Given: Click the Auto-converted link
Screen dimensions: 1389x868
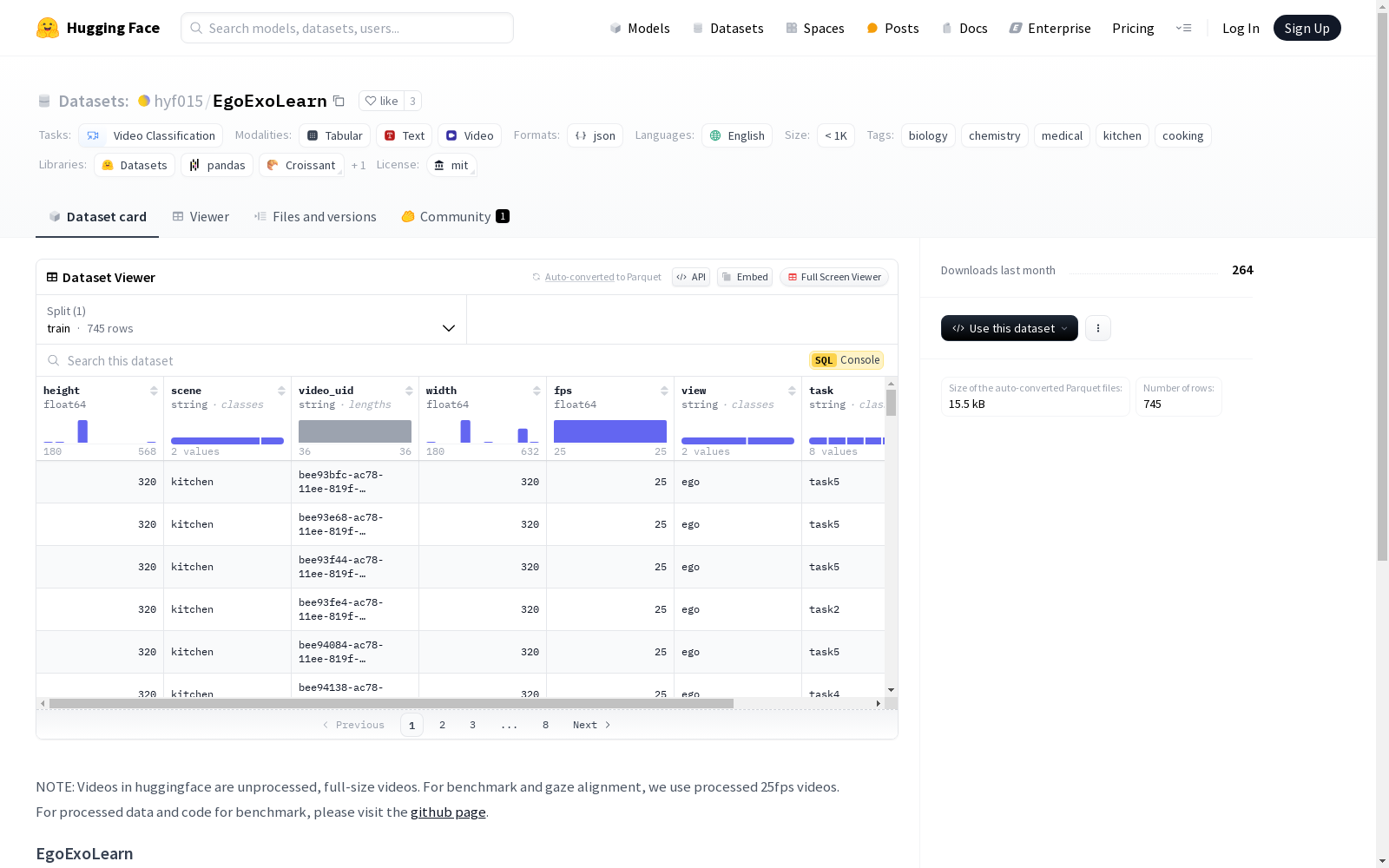Looking at the screenshot, I should click(x=579, y=277).
